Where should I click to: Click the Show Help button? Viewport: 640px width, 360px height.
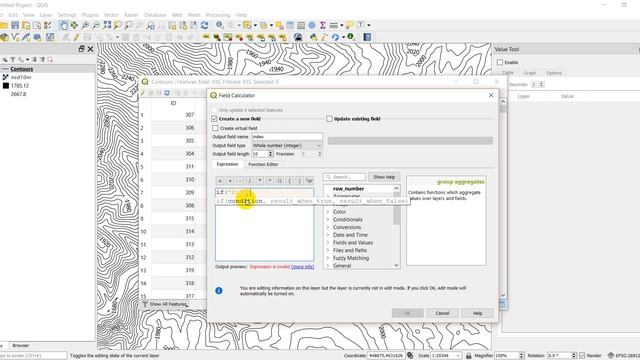[x=384, y=177]
